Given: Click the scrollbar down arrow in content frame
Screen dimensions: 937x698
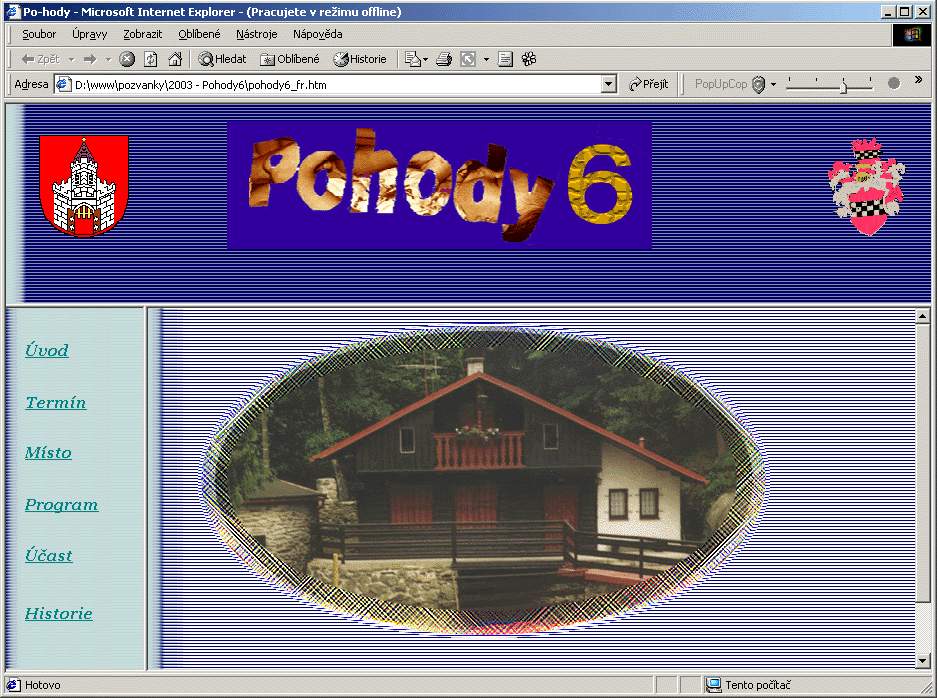Looking at the screenshot, I should [x=922, y=661].
